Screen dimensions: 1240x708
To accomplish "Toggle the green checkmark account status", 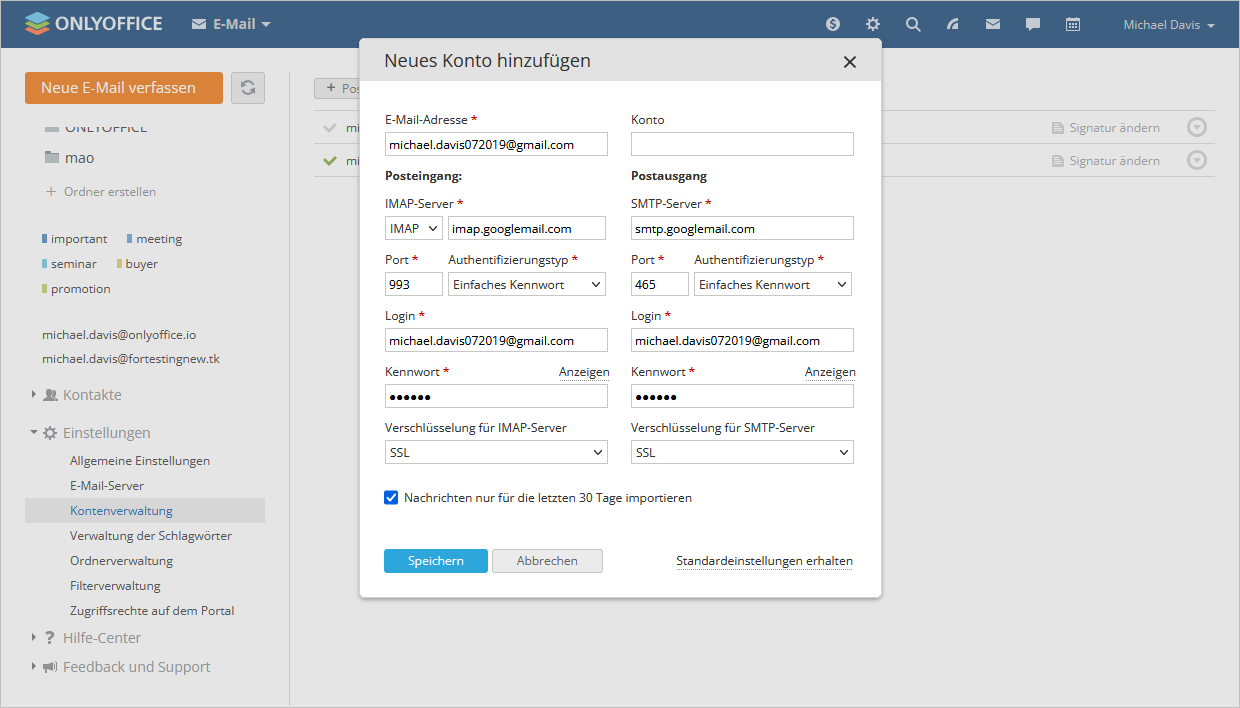I will point(331,160).
